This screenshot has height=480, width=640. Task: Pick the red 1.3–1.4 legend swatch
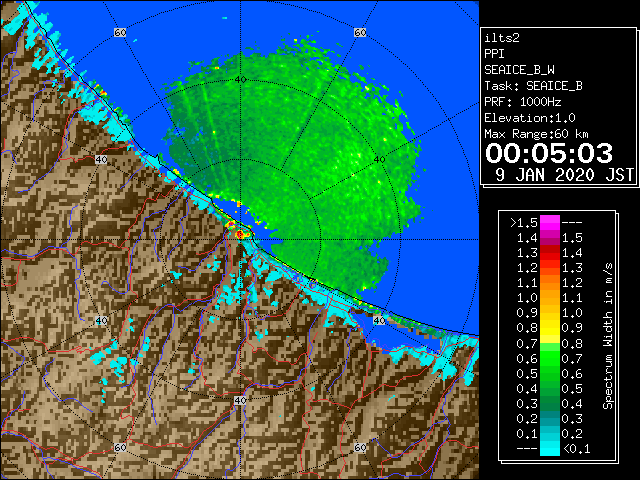(x=550, y=253)
